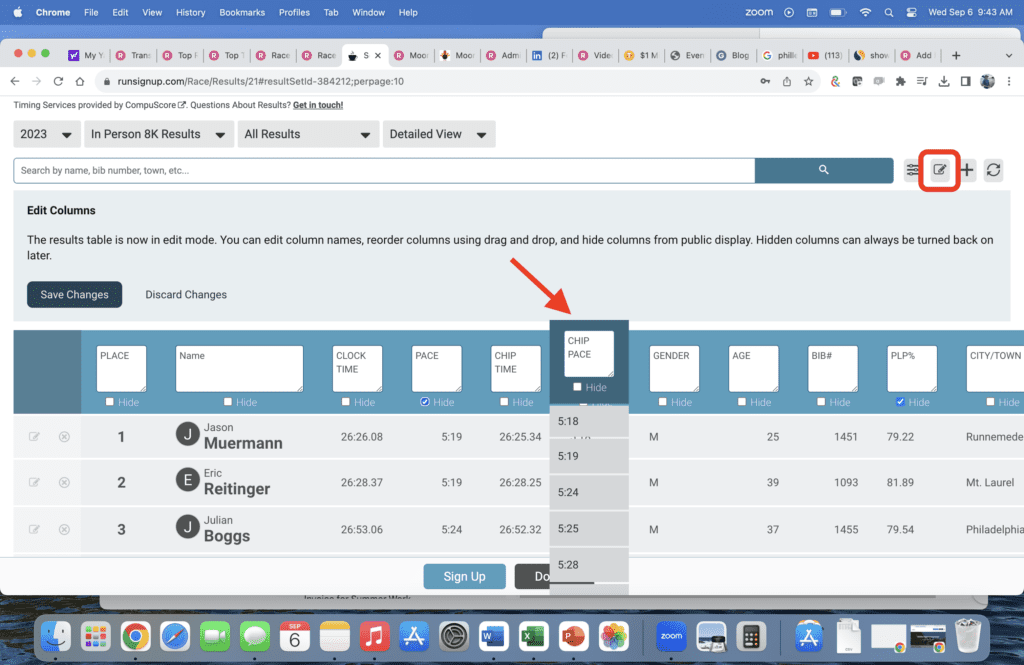Click the Sign Up button
Image resolution: width=1024 pixels, height=665 pixels.
pos(464,576)
